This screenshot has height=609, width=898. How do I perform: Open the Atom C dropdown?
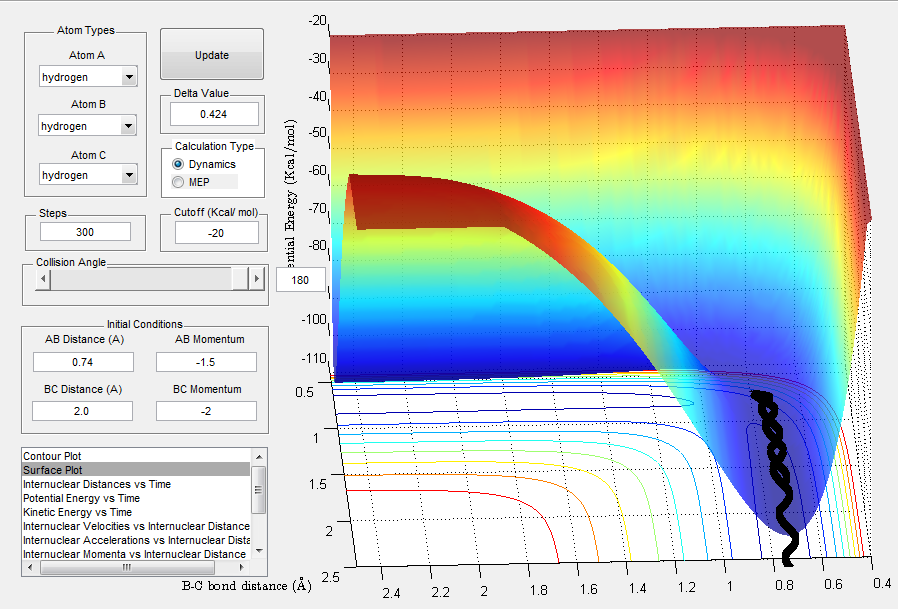click(x=88, y=175)
